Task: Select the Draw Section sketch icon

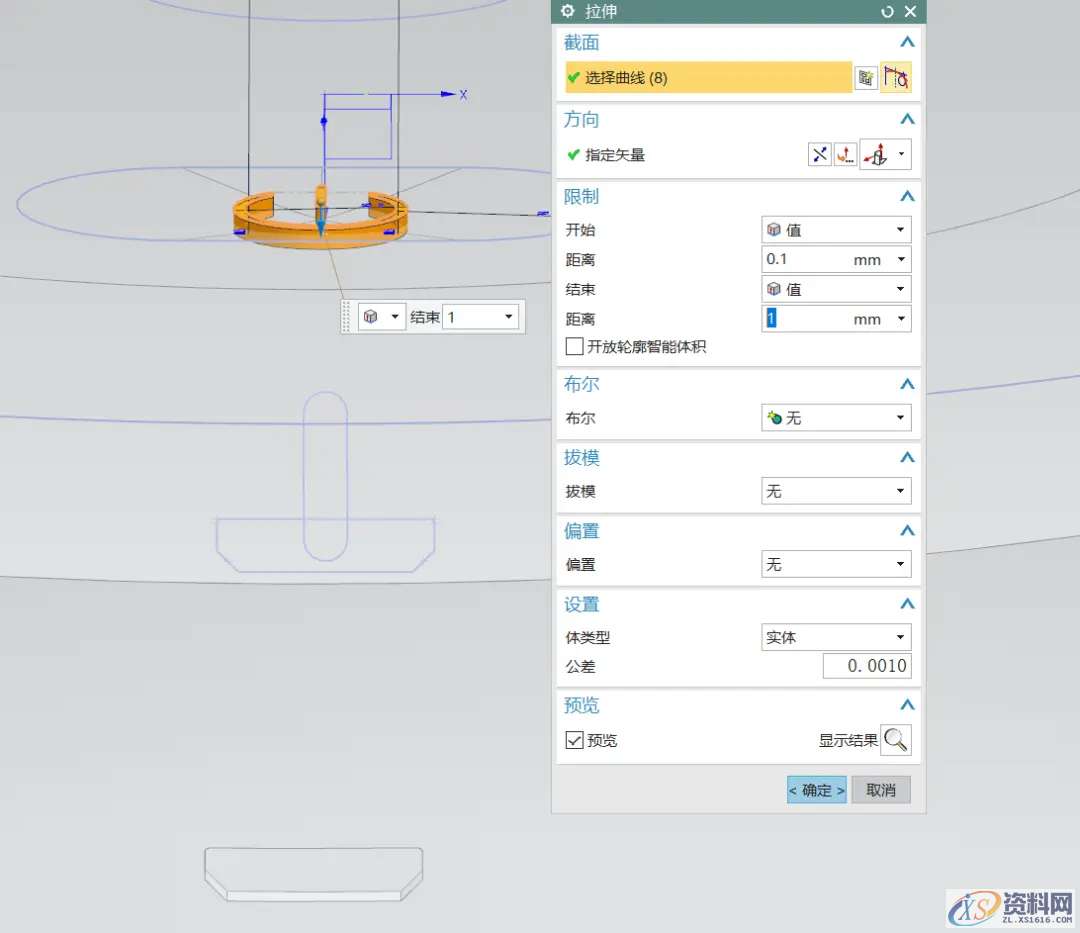Action: [x=897, y=77]
